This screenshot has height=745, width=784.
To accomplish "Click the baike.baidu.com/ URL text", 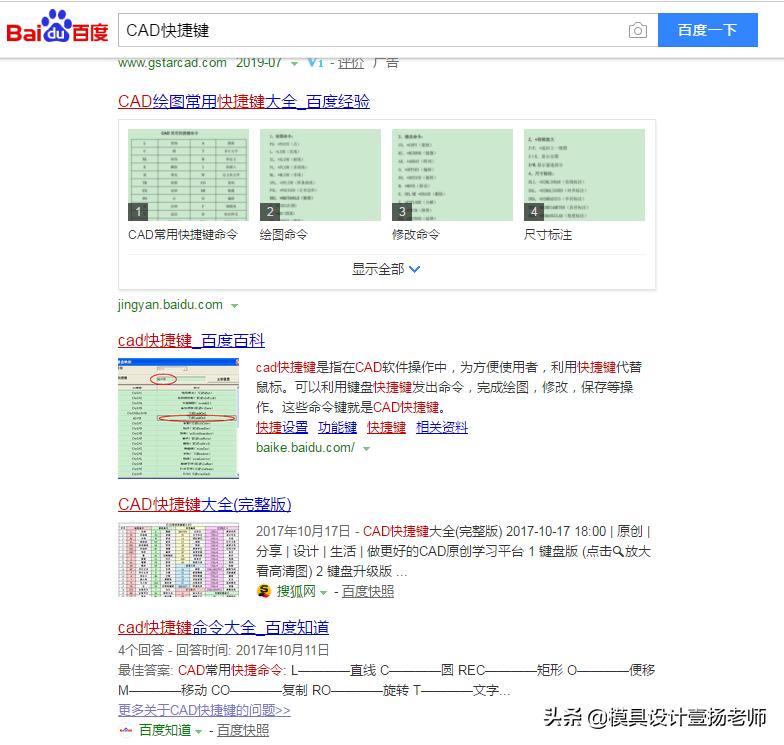I will 306,448.
